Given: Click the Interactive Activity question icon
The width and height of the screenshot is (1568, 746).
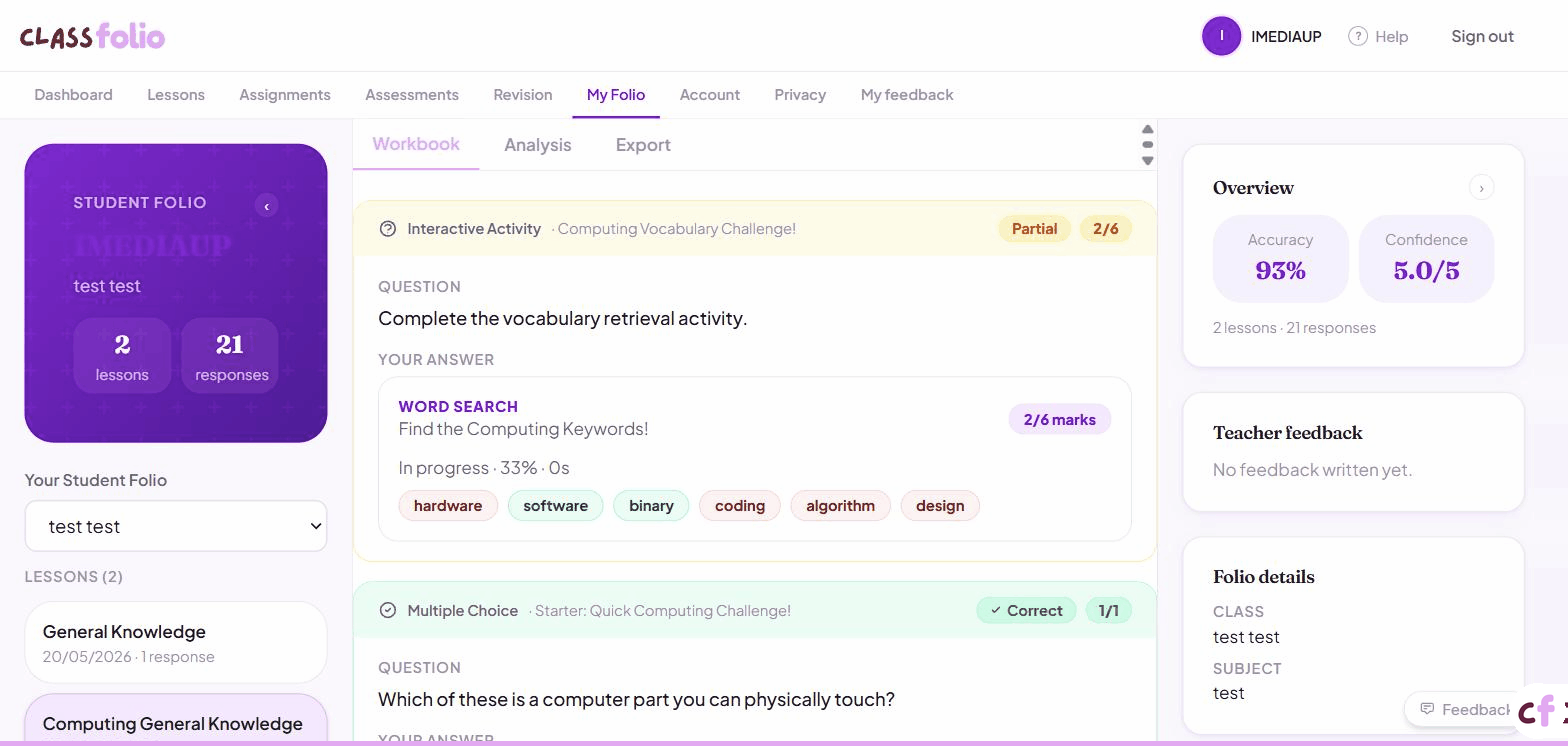Looking at the screenshot, I should click(x=388, y=229).
